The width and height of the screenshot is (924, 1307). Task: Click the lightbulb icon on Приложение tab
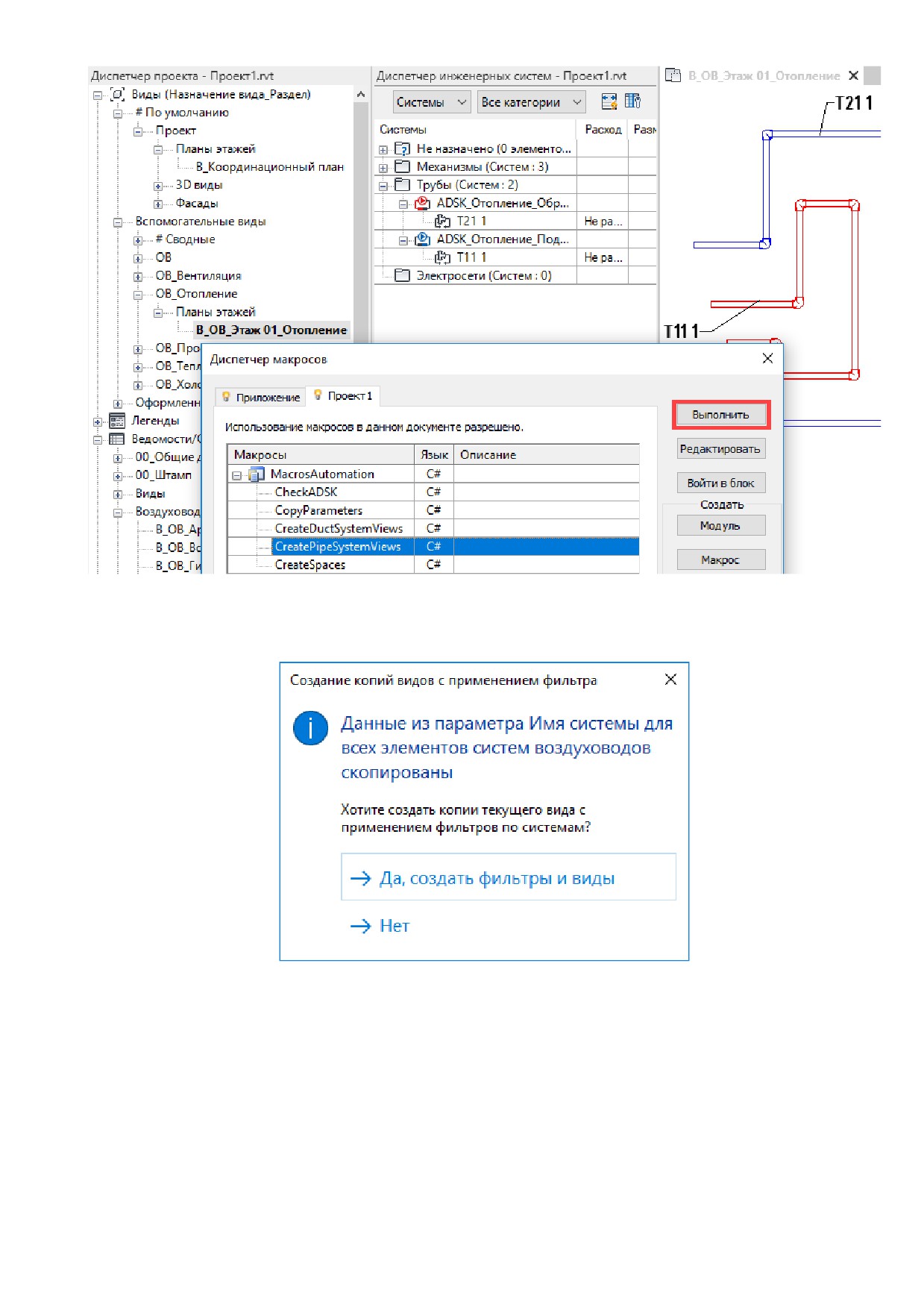[x=226, y=397]
